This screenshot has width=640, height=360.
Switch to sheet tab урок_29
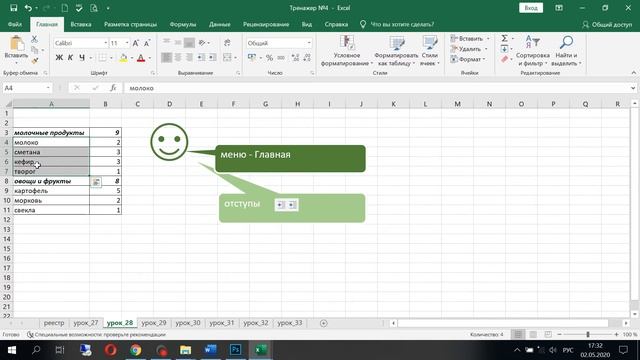(154, 323)
